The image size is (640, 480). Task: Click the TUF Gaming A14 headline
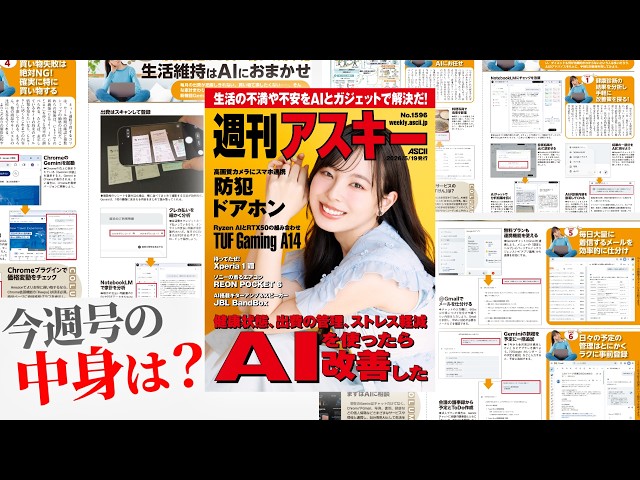257,242
